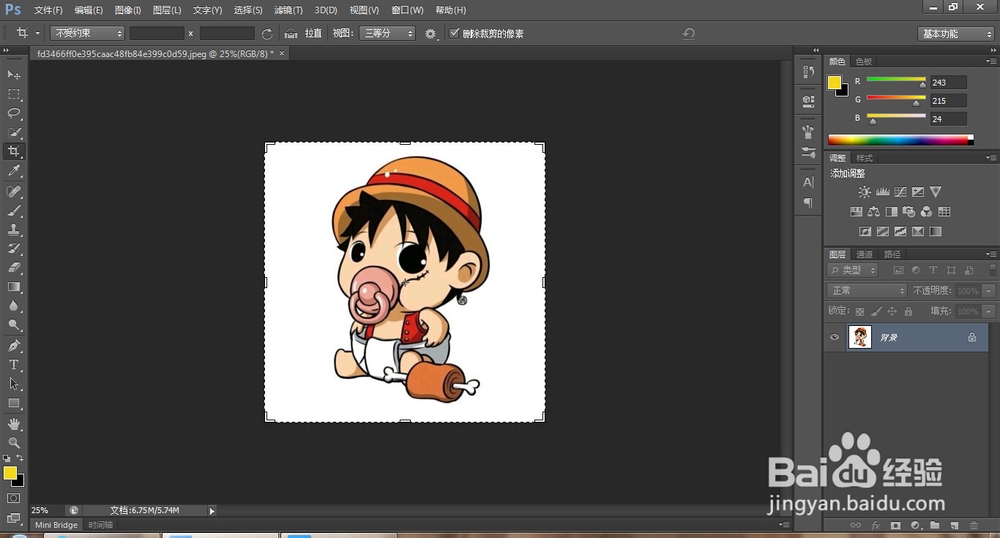Open the Paragraph panel icon
Viewport: 1000px width, 538px height.
pos(808,203)
